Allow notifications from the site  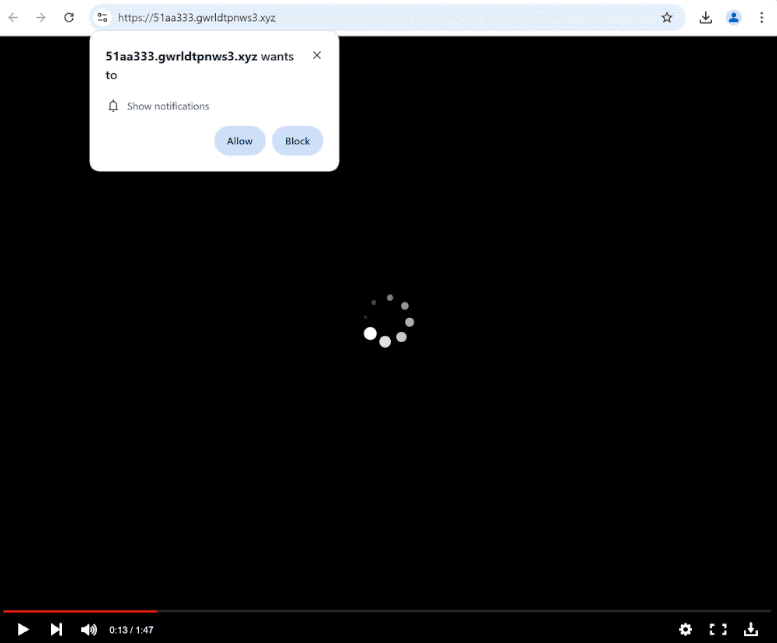240,141
